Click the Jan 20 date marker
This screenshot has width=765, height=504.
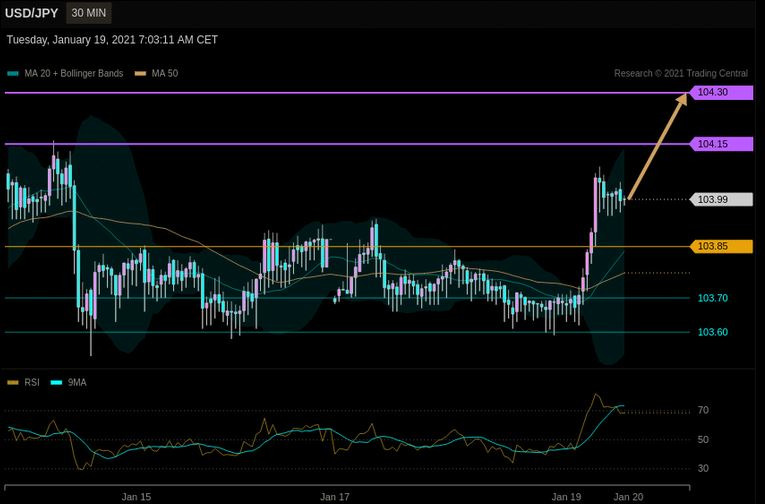click(x=628, y=497)
